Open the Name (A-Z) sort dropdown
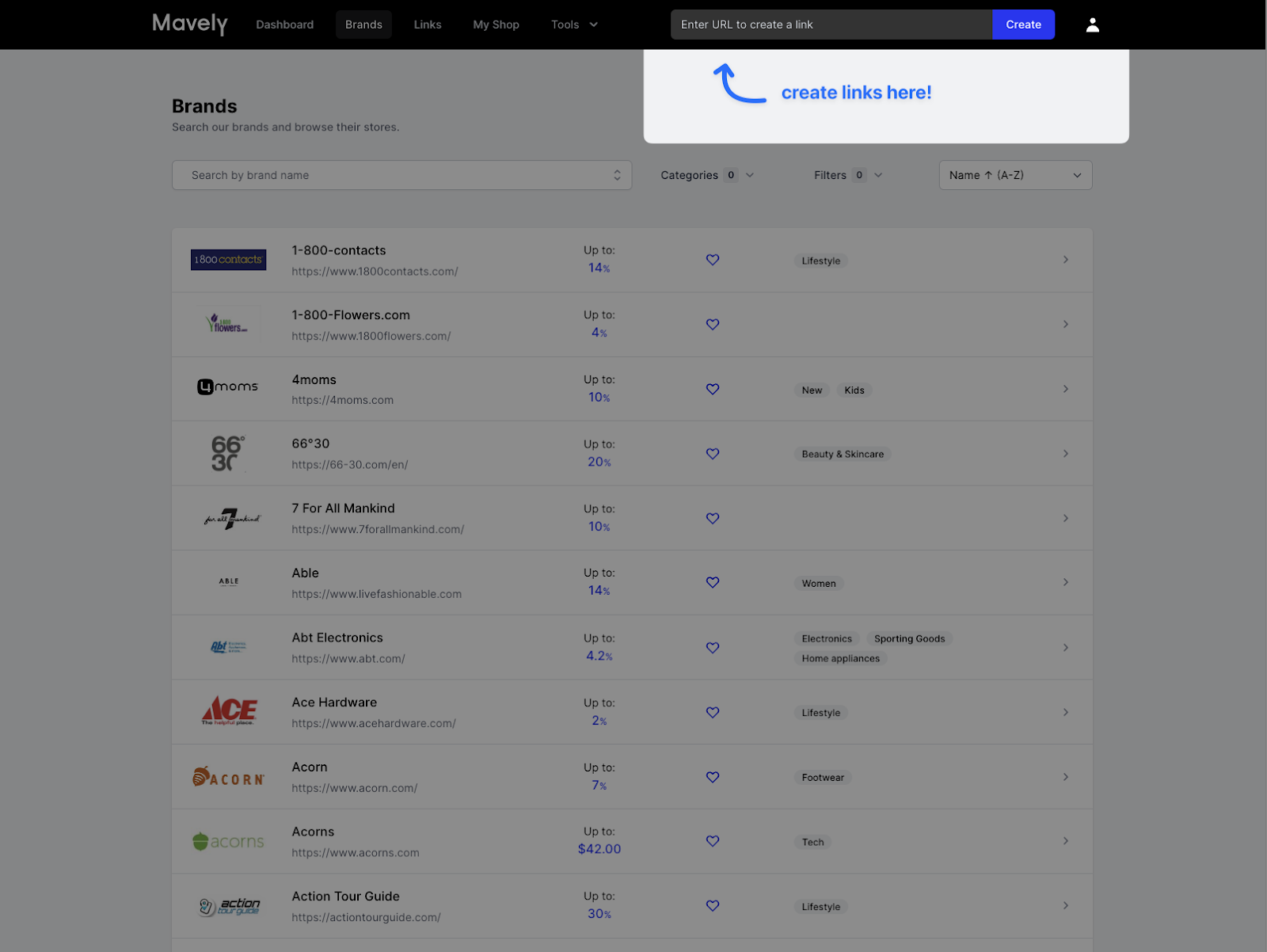Image resolution: width=1267 pixels, height=952 pixels. coord(1015,175)
